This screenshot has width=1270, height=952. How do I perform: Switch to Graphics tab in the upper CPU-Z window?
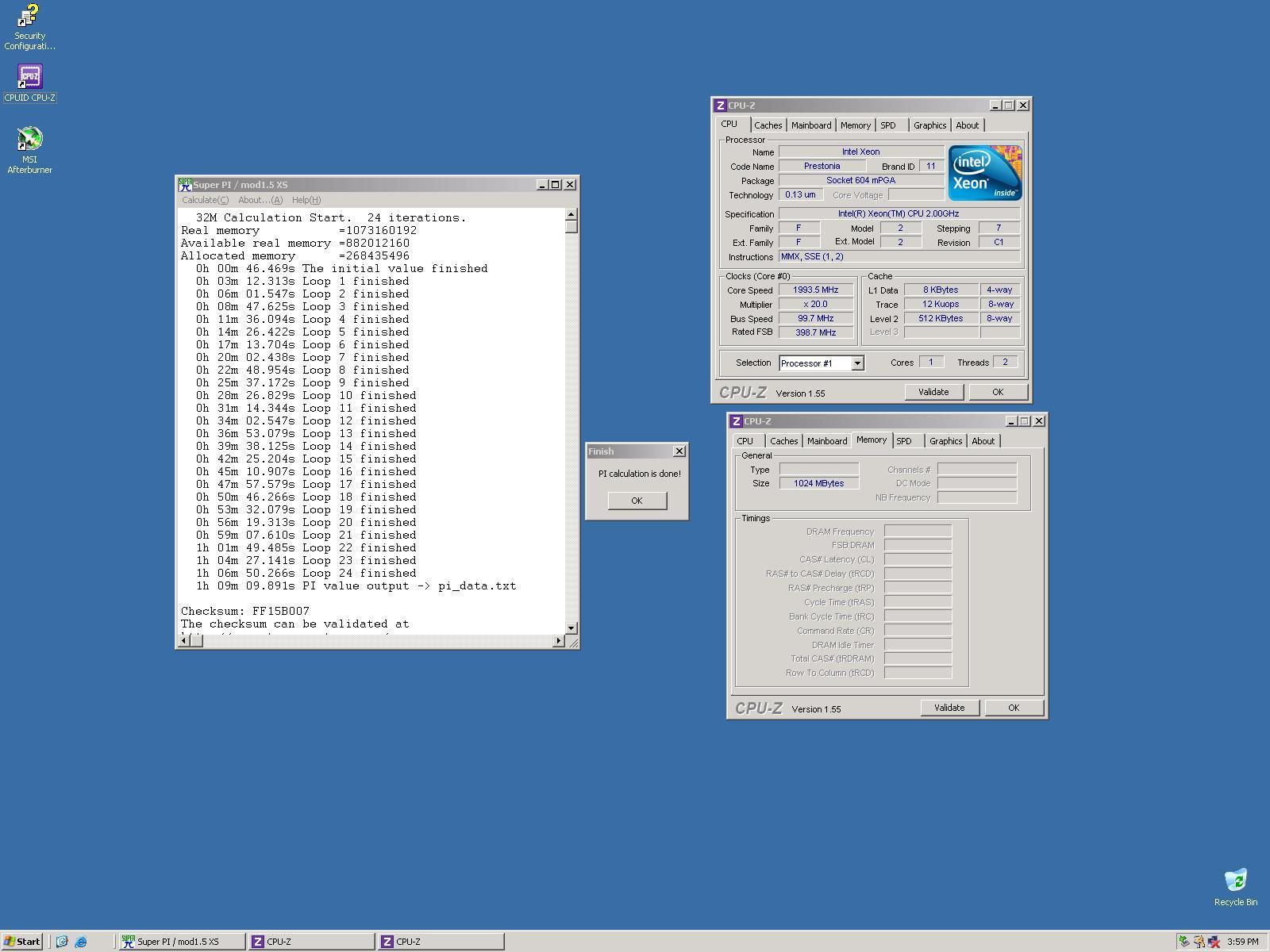click(x=929, y=125)
